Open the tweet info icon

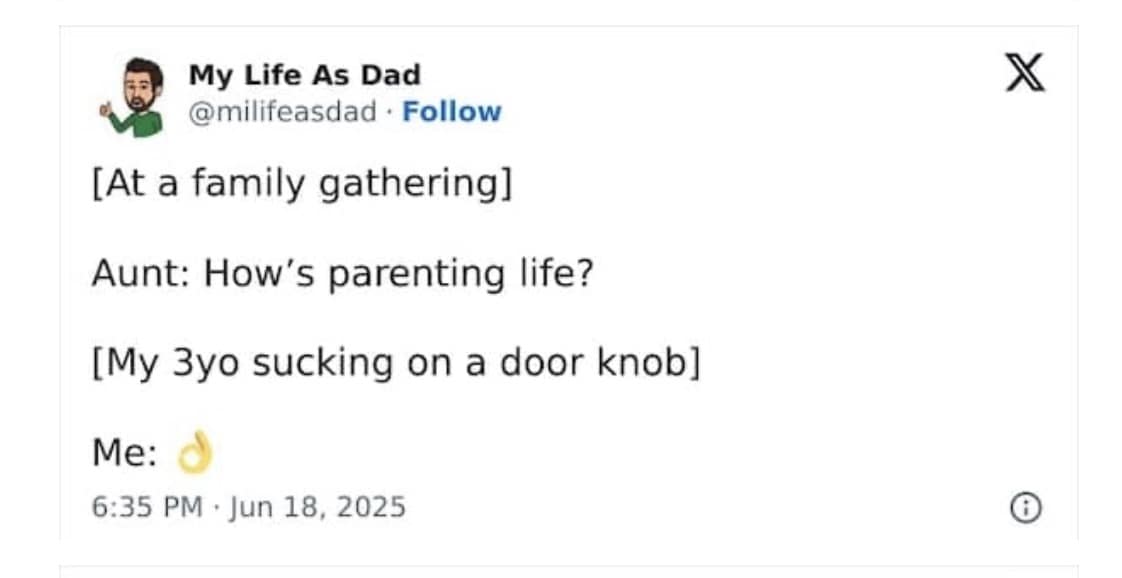(x=1023, y=508)
